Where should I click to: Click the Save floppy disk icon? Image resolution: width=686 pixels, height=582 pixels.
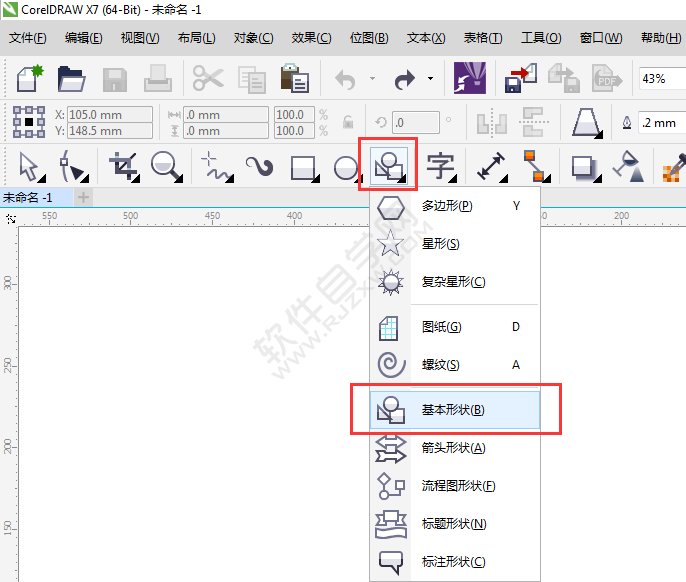click(115, 80)
